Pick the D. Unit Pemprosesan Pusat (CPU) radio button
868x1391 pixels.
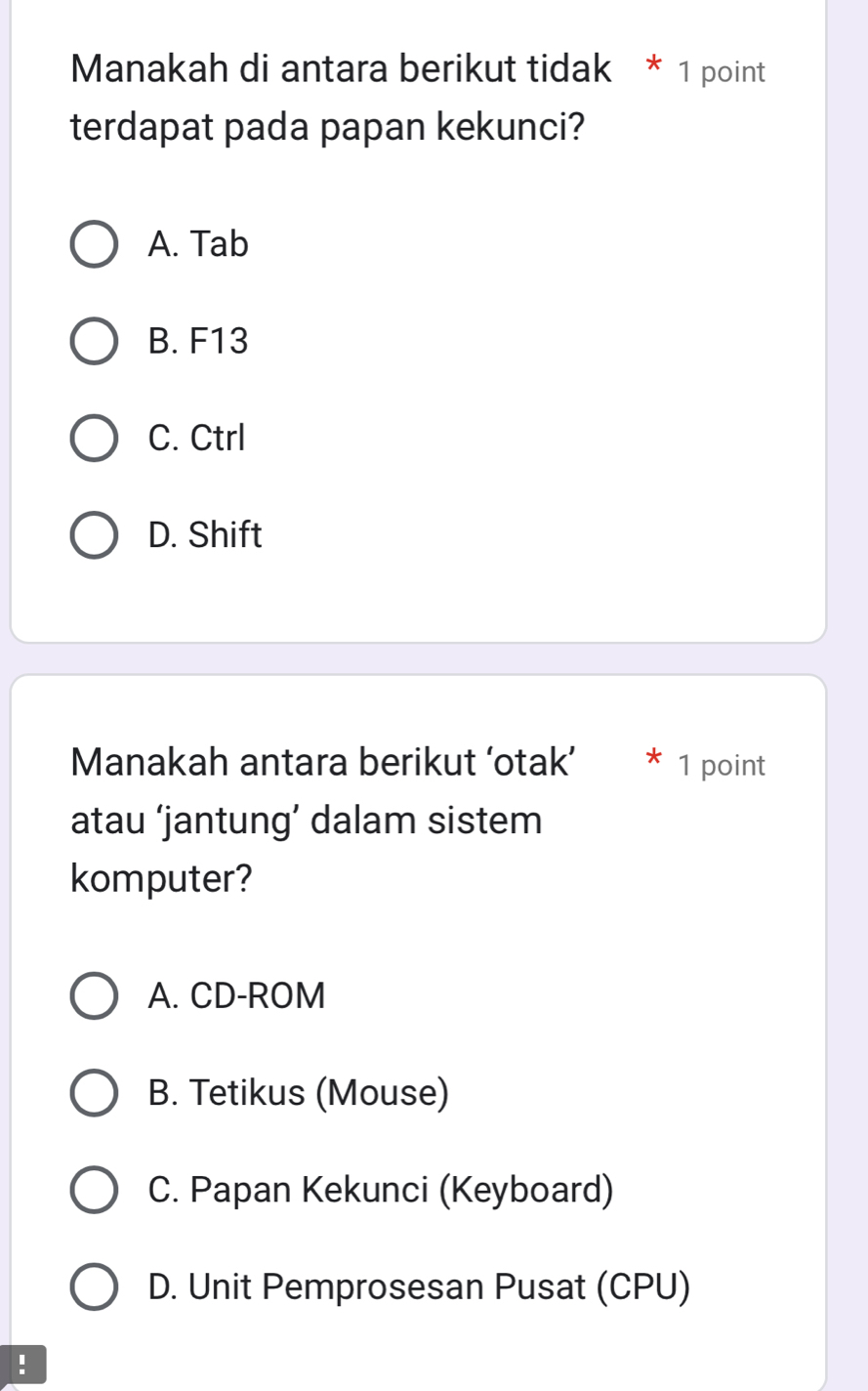(94, 1287)
